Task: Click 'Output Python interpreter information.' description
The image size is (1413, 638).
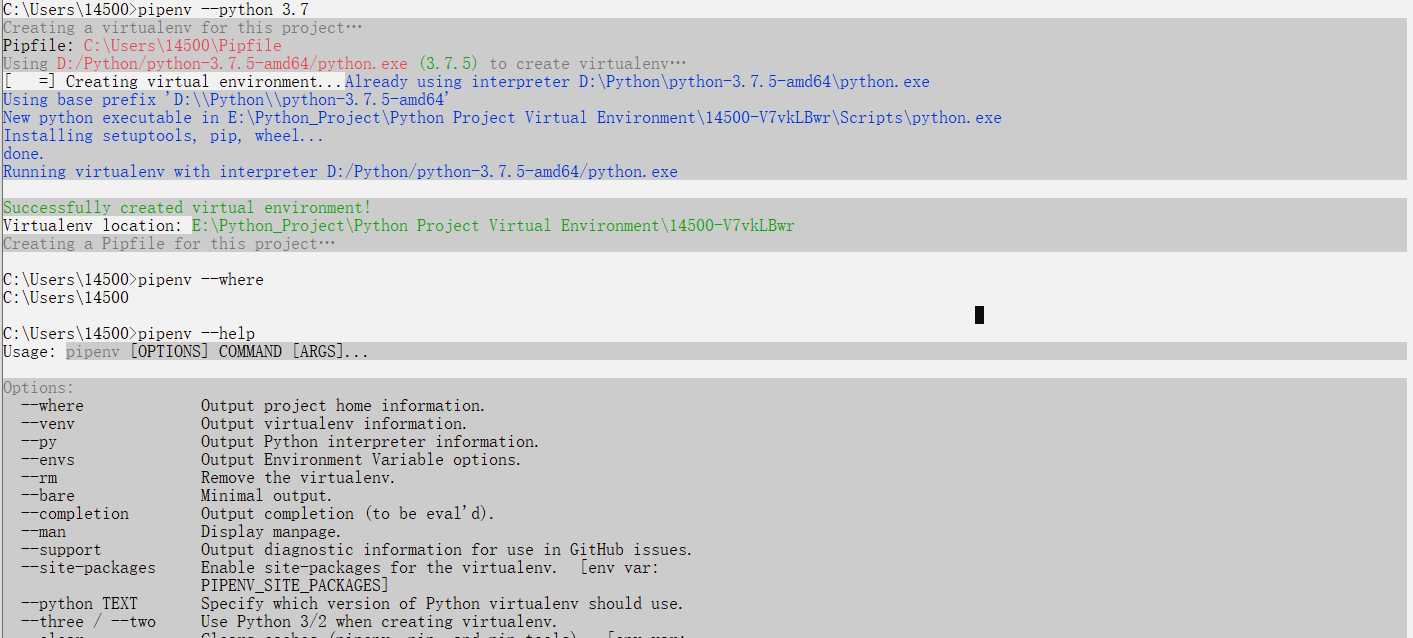Action: tap(370, 442)
